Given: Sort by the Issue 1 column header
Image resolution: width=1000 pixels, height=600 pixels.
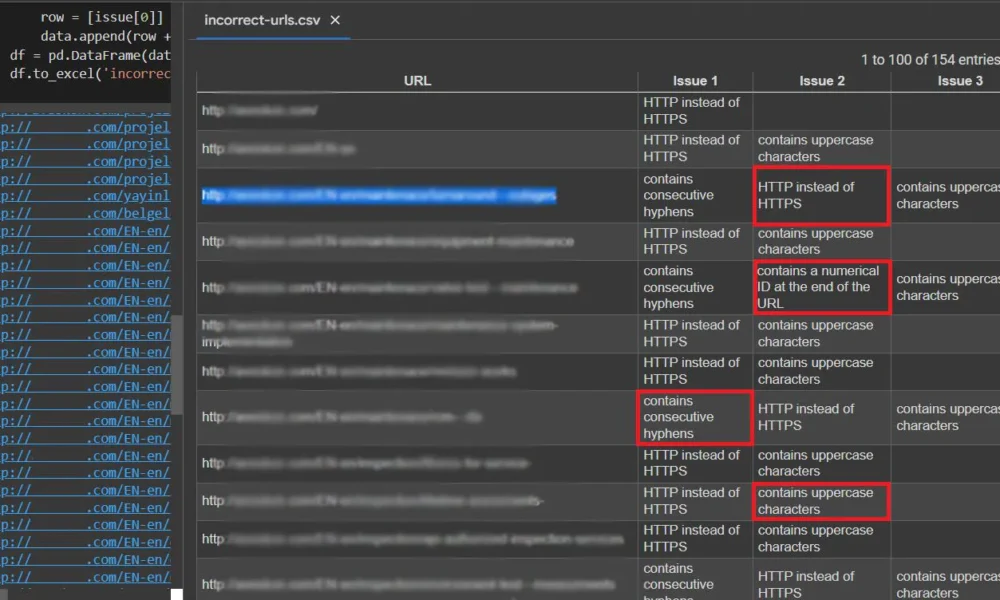Looking at the screenshot, I should click(x=695, y=81).
